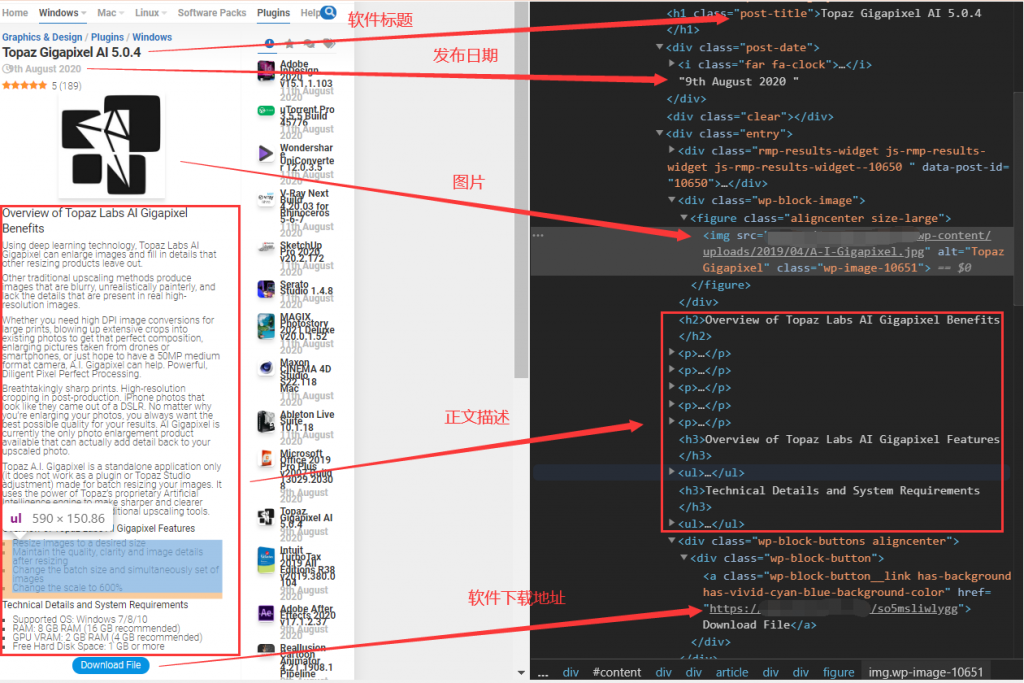Screen dimensions: 1024x683
Task: Select the comments tab icon in the sidebar
Action: click(309, 44)
